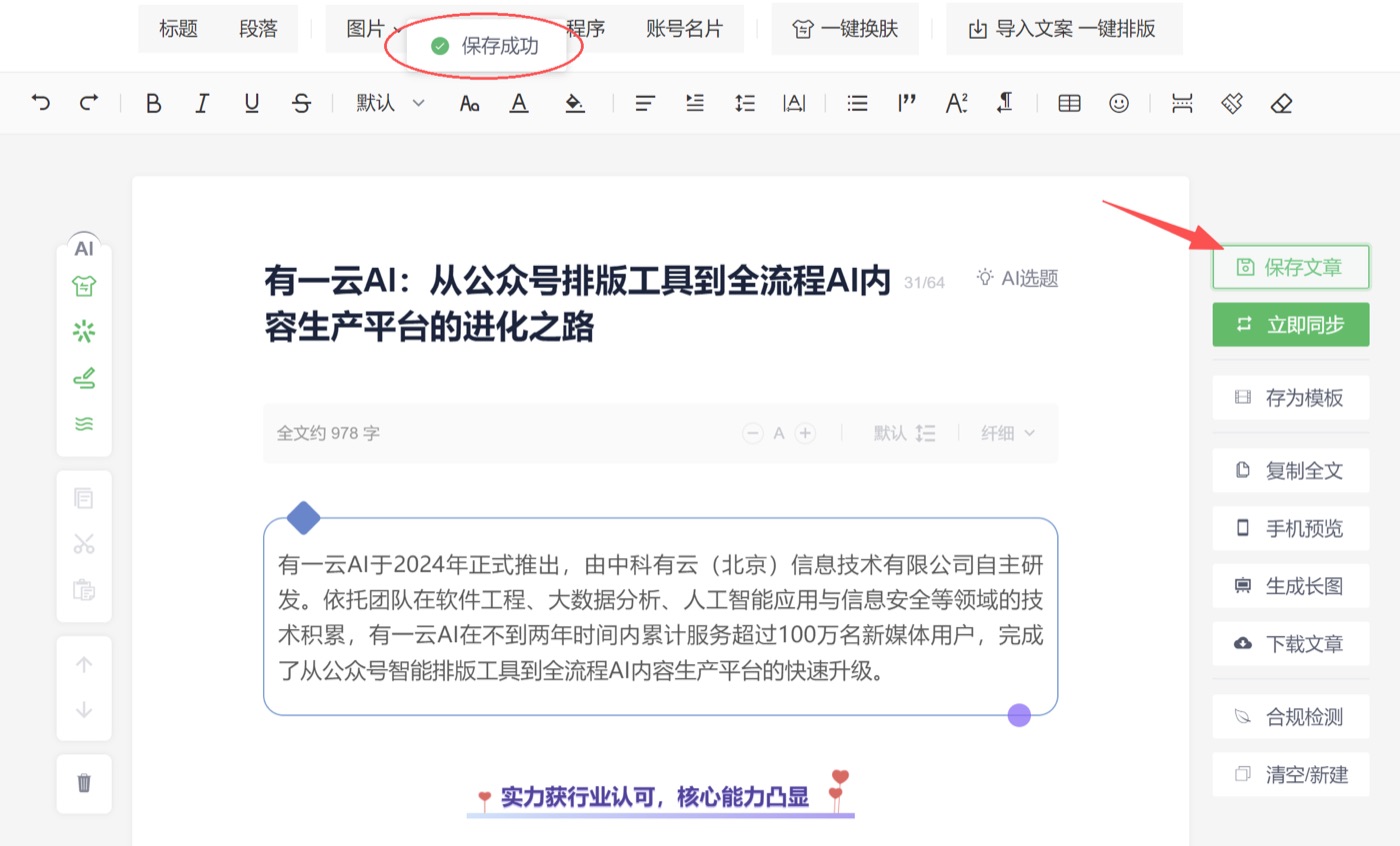Click the 下载文章 button
The width and height of the screenshot is (1400, 846).
click(x=1291, y=643)
